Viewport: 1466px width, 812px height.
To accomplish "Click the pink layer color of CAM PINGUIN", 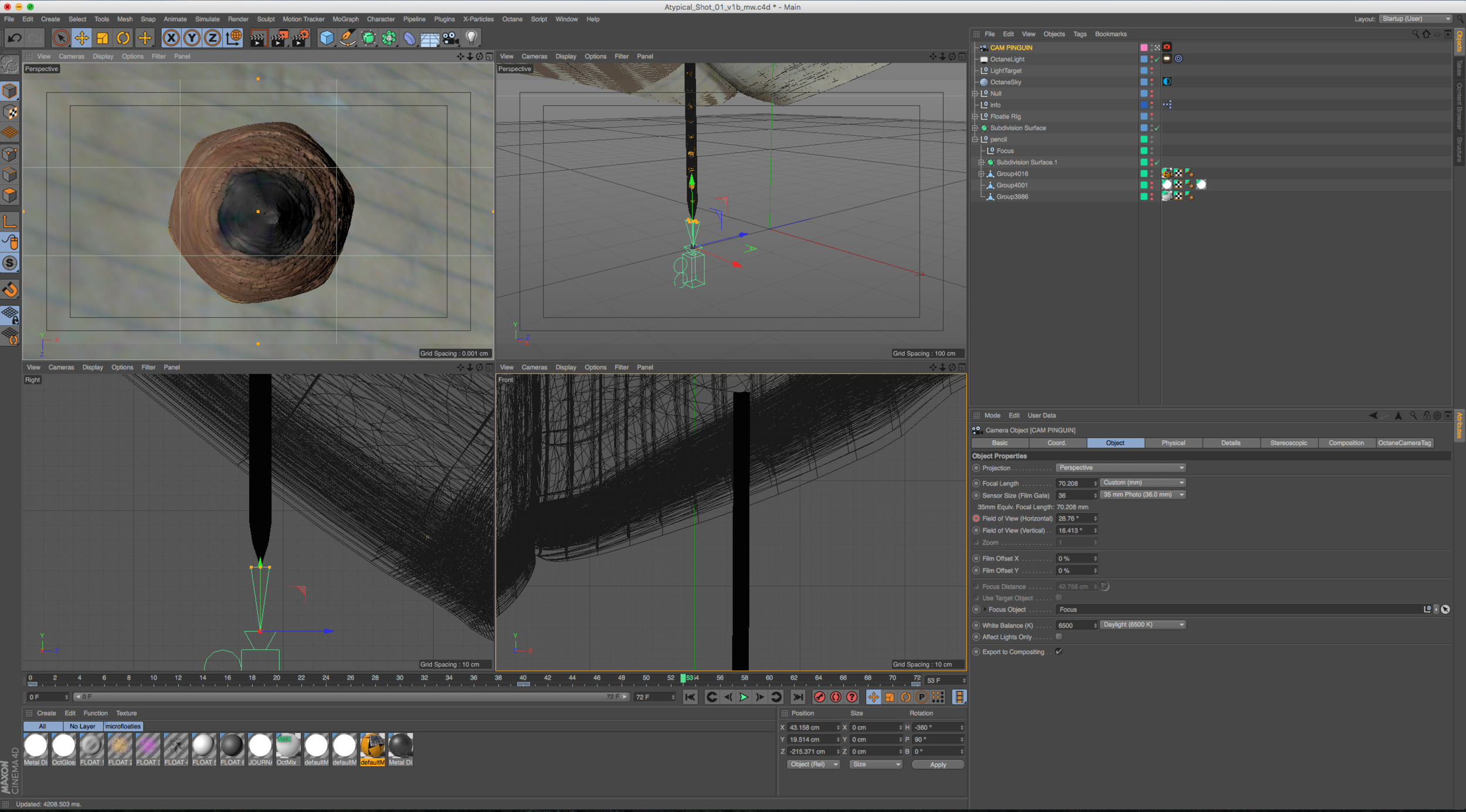I will point(1143,47).
